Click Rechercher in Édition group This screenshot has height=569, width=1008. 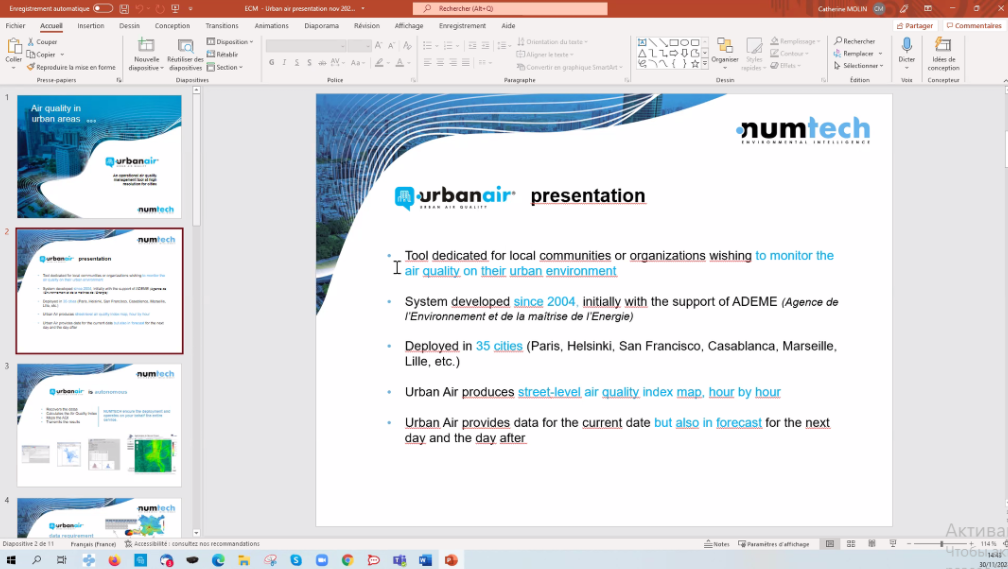[x=854, y=41]
